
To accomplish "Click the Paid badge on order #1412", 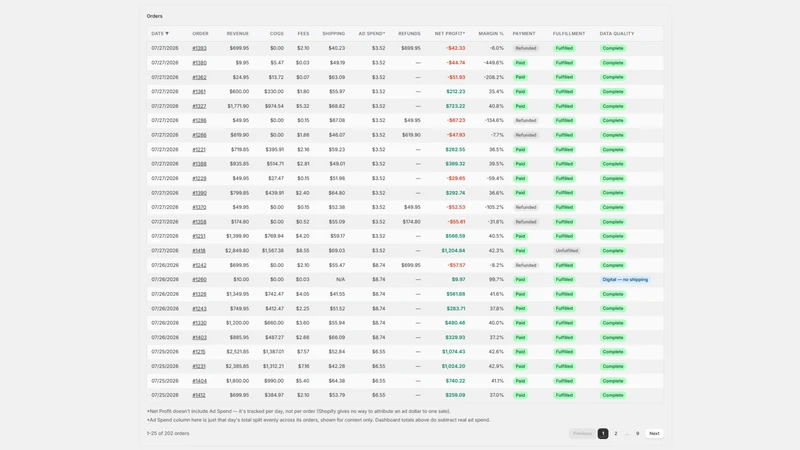I will click(x=520, y=395).
